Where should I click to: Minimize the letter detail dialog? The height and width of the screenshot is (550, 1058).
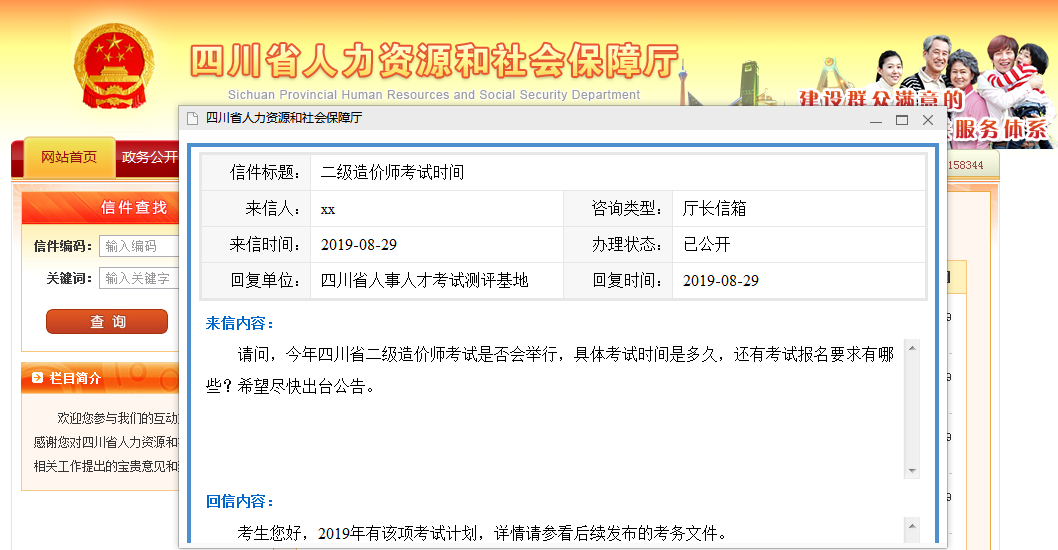(x=876, y=120)
